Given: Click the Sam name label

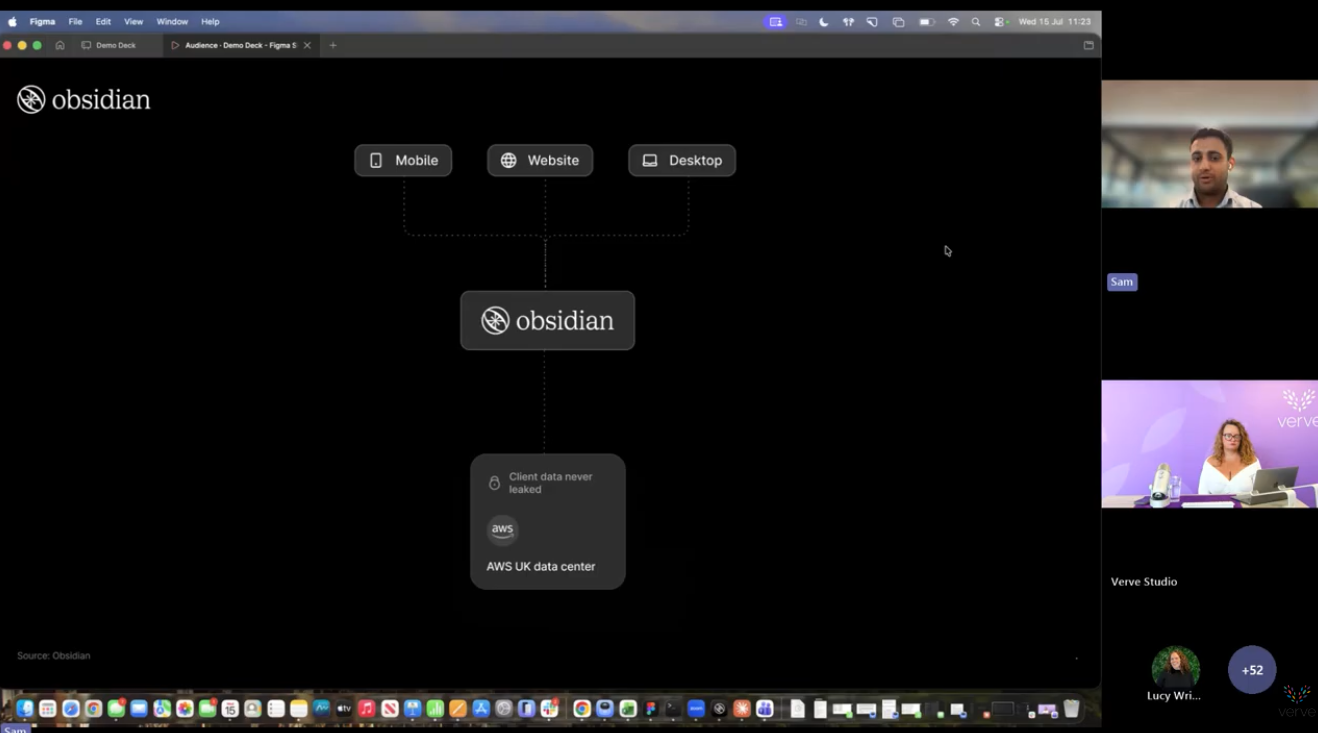Looking at the screenshot, I should [1122, 282].
